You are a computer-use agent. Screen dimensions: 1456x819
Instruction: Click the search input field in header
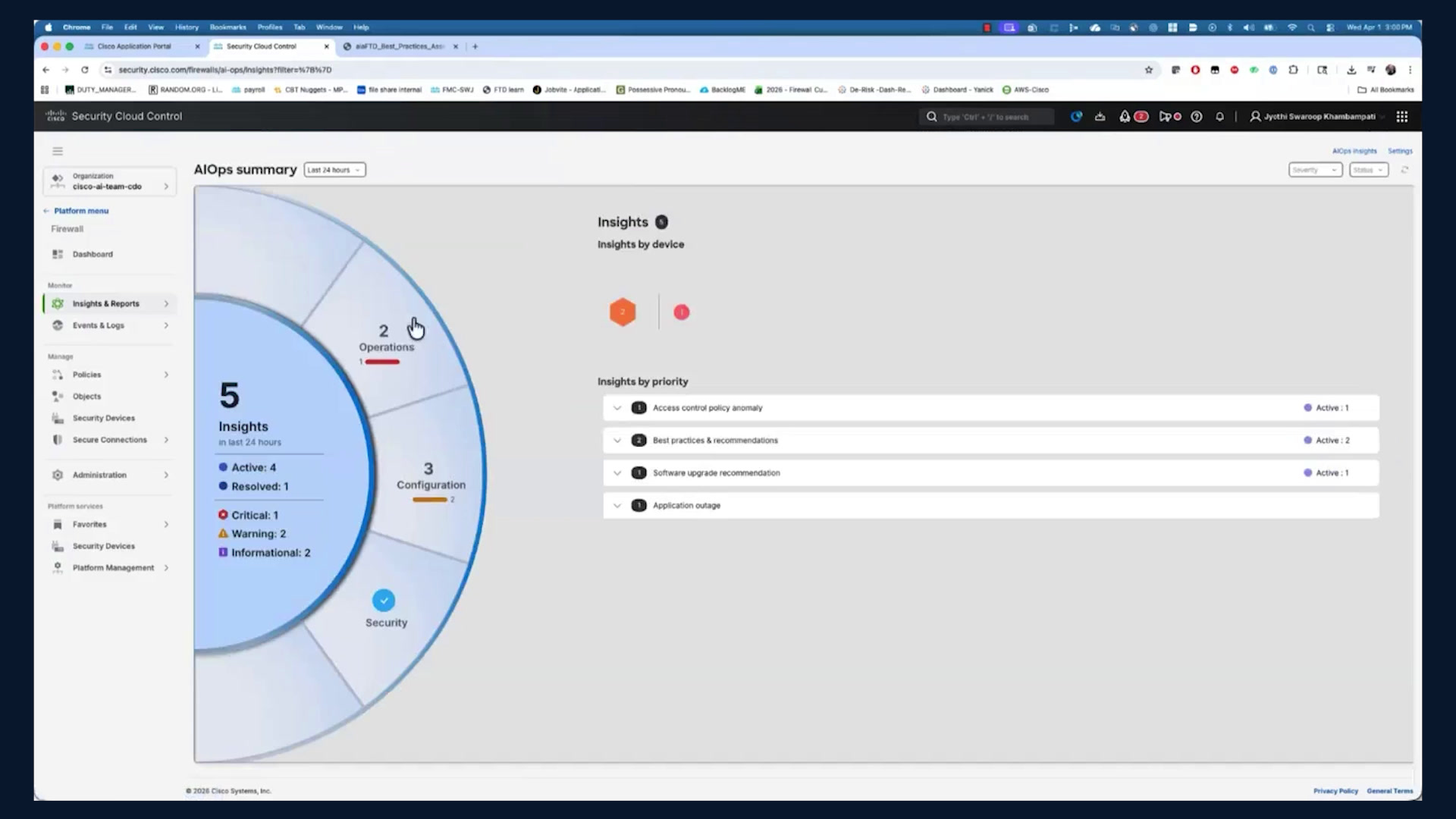987,117
